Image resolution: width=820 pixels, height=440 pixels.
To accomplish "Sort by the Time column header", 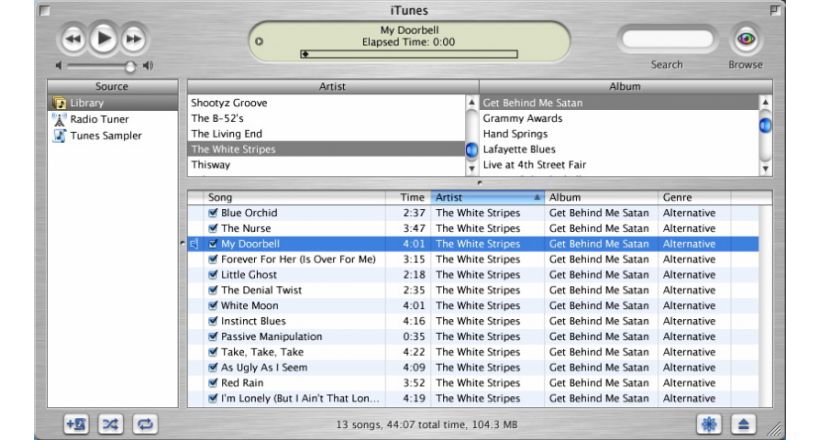I will point(408,197).
